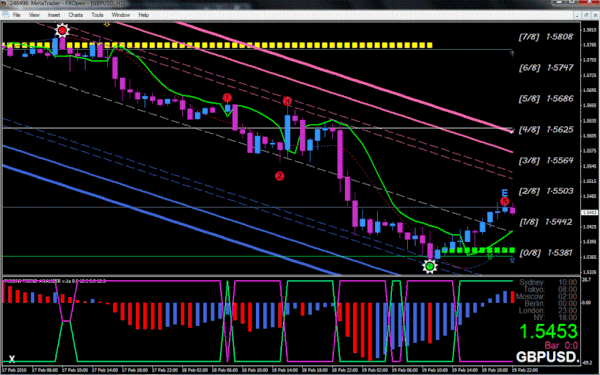
Task: Click the chart icon left of File menu
Action: (x=5, y=15)
